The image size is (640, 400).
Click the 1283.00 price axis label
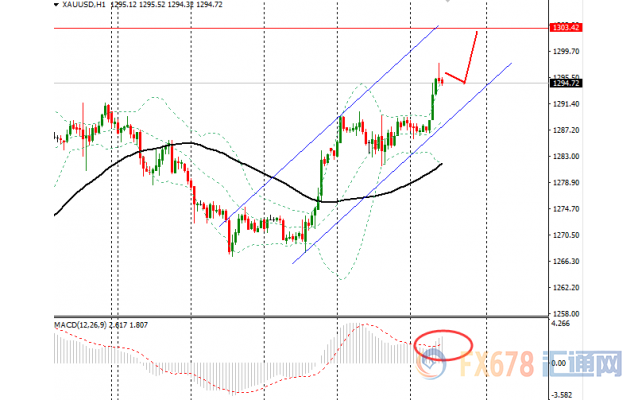(566, 156)
